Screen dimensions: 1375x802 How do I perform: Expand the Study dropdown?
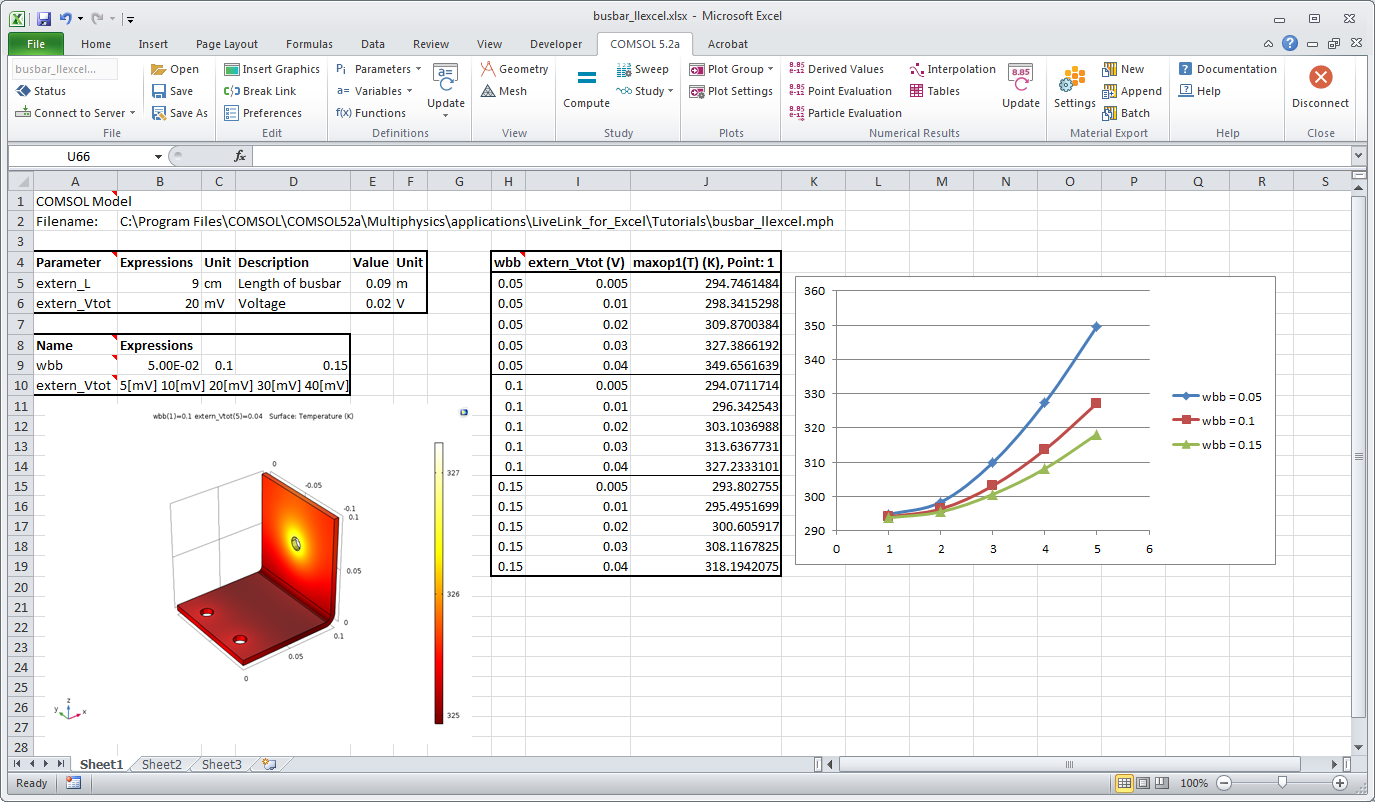click(670, 91)
